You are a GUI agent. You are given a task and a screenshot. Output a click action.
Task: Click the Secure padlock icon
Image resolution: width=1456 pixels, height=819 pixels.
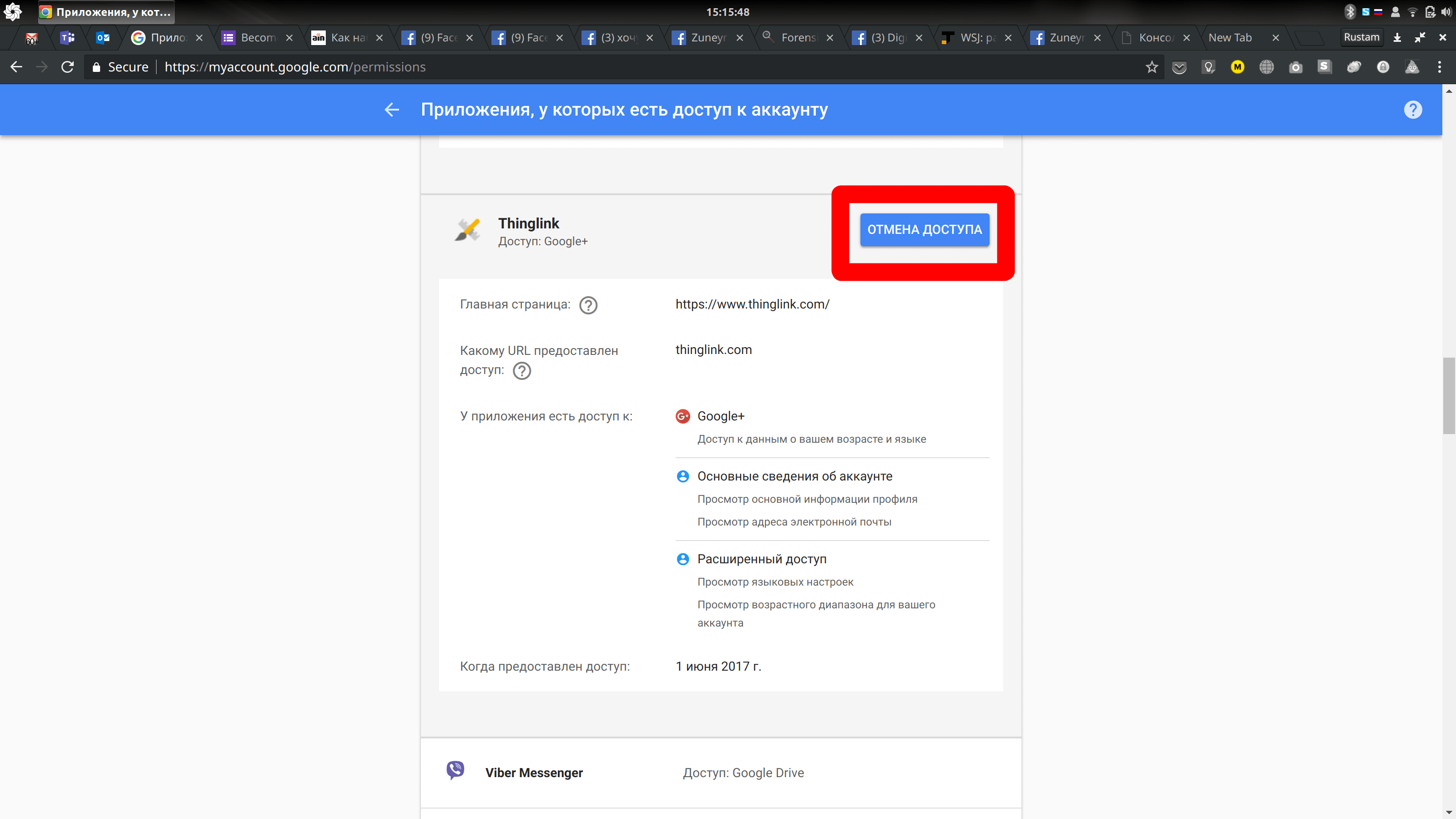[96, 67]
